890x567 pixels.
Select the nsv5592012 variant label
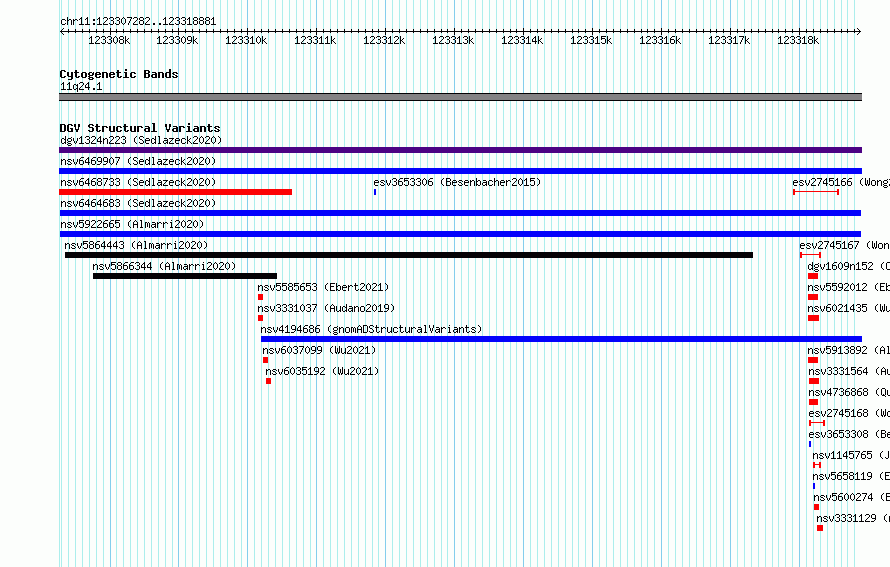(x=849, y=287)
